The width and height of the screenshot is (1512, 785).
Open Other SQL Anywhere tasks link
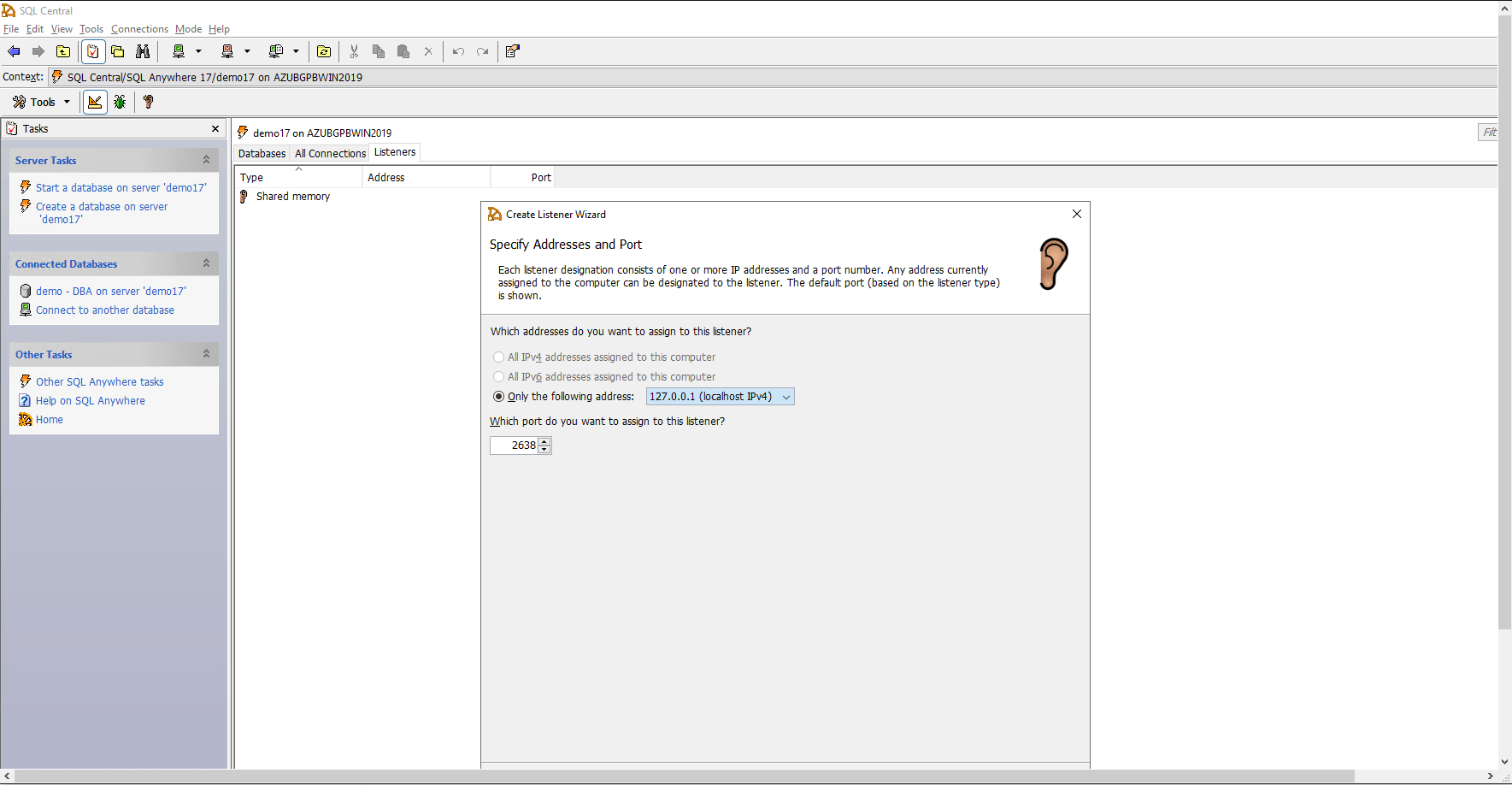(100, 382)
